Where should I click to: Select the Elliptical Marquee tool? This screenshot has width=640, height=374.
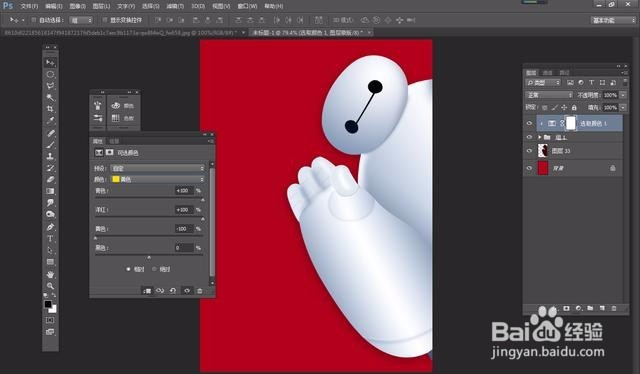(x=50, y=74)
